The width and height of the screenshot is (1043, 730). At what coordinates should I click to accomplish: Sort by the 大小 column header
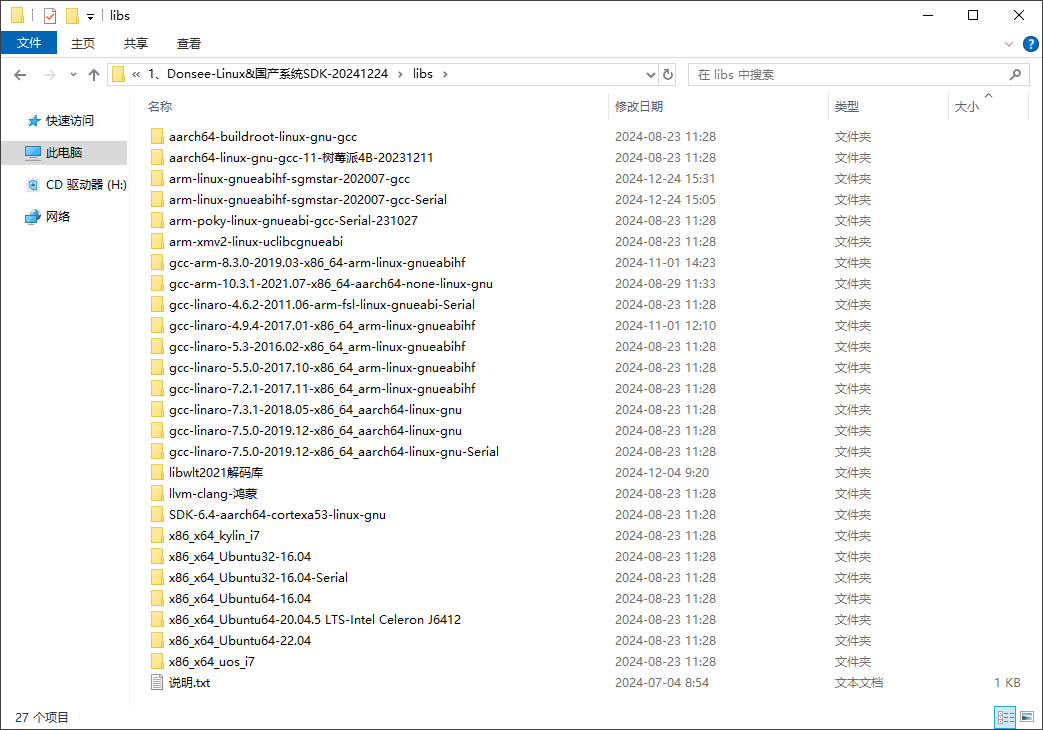pyautogui.click(x=967, y=106)
